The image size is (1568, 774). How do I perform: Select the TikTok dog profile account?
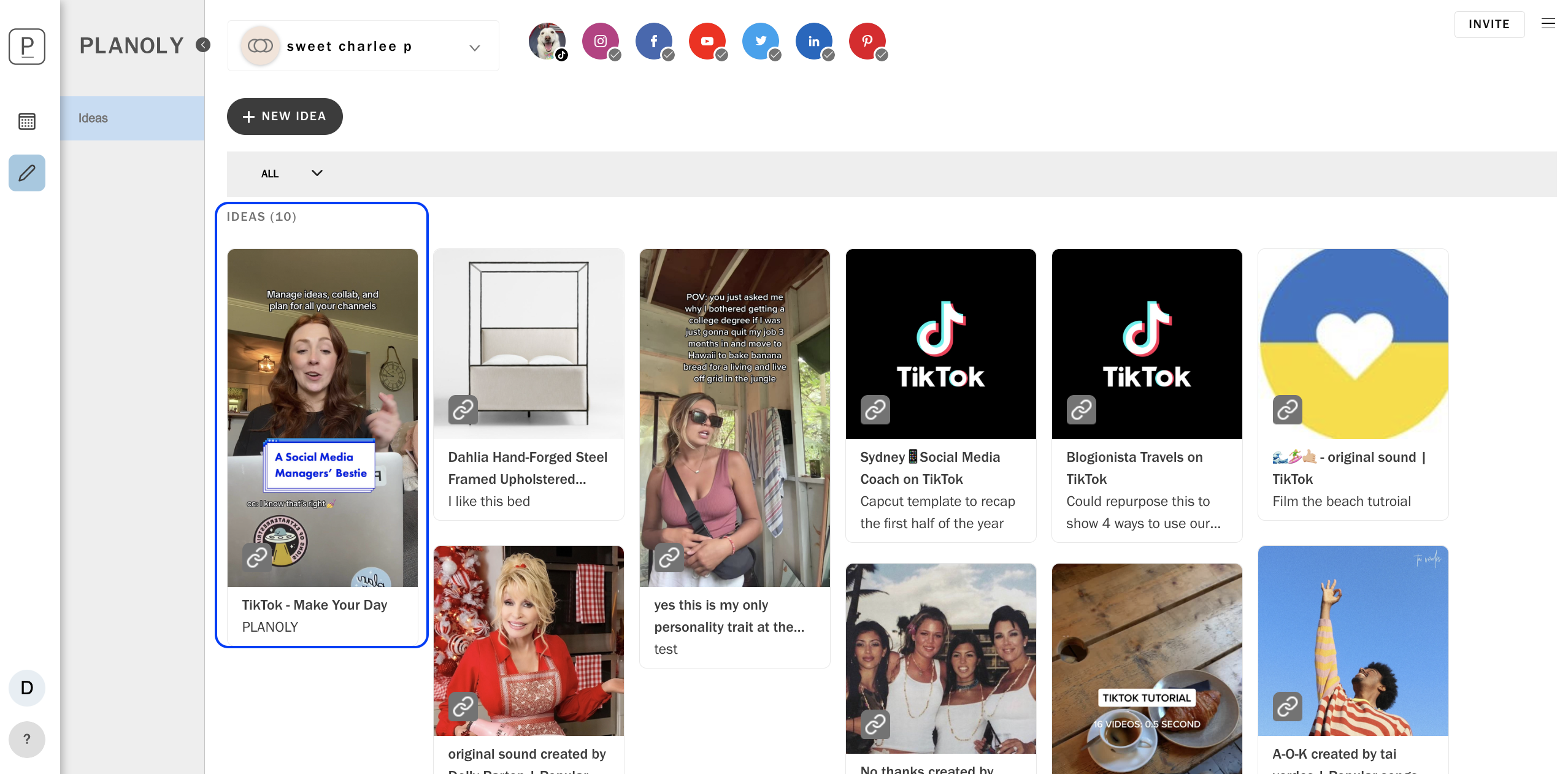pos(548,42)
